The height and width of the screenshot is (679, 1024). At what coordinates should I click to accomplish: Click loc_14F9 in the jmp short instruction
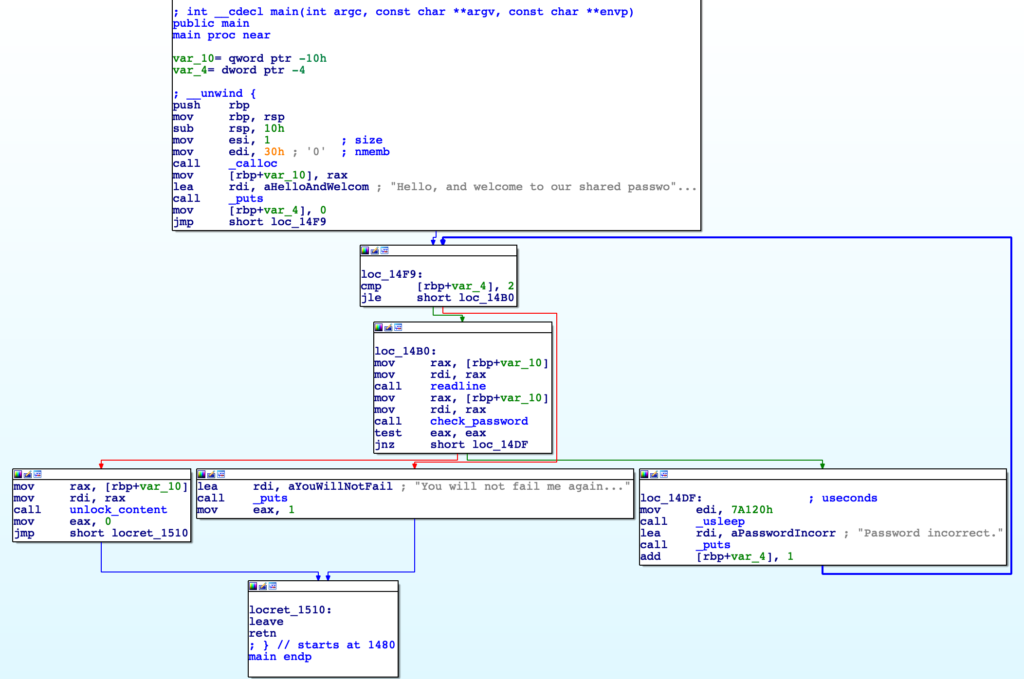click(x=298, y=222)
